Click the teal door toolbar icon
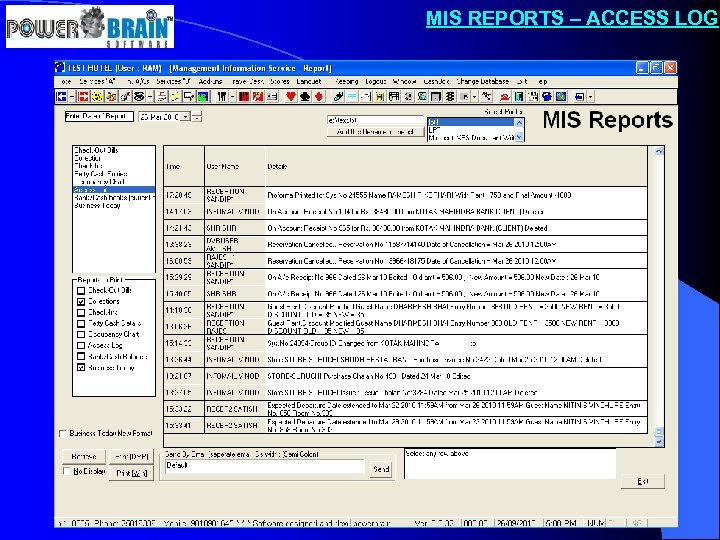Image resolution: width=720 pixels, height=540 pixels. pos(519,96)
